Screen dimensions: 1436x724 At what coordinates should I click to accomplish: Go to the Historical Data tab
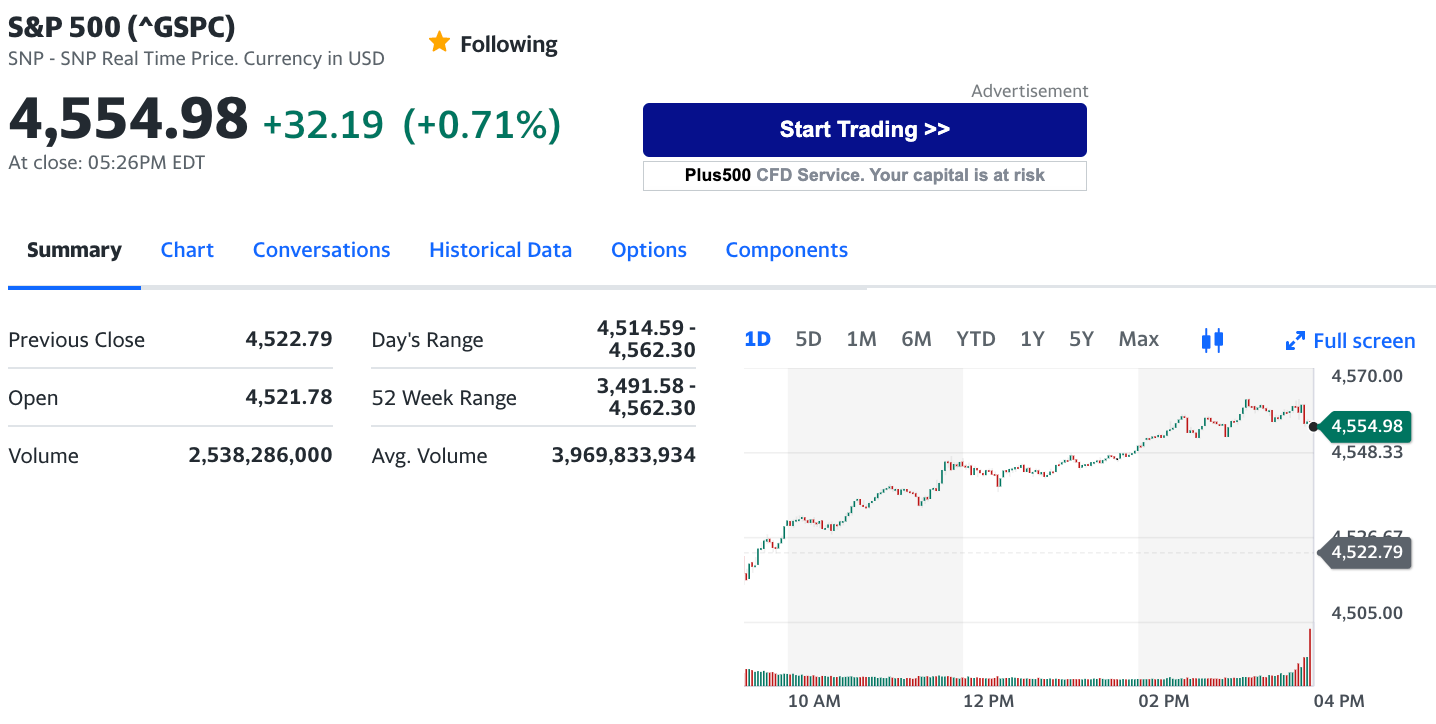pyautogui.click(x=500, y=250)
